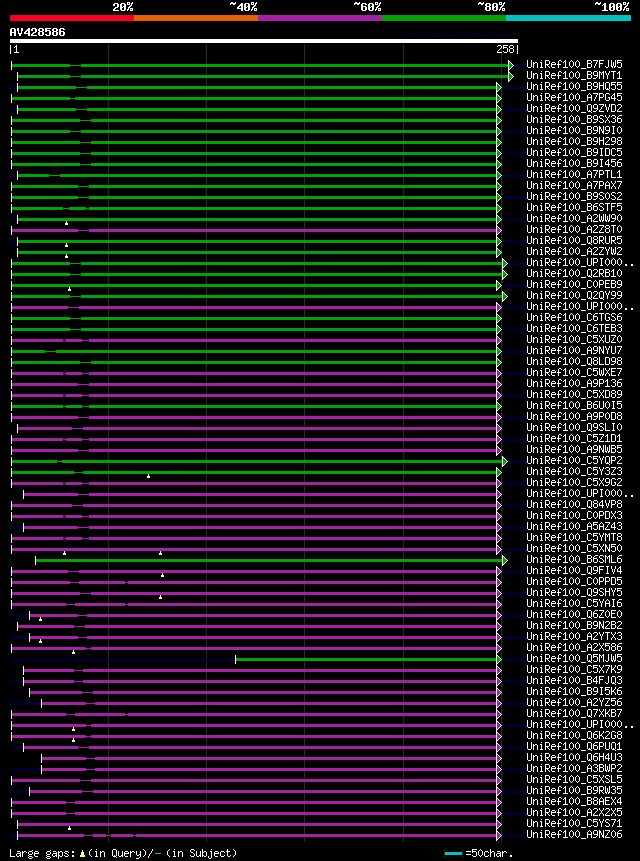640x861 pixels.
Task: Open hit UniRef100_B7FJW5
Action: (574, 65)
